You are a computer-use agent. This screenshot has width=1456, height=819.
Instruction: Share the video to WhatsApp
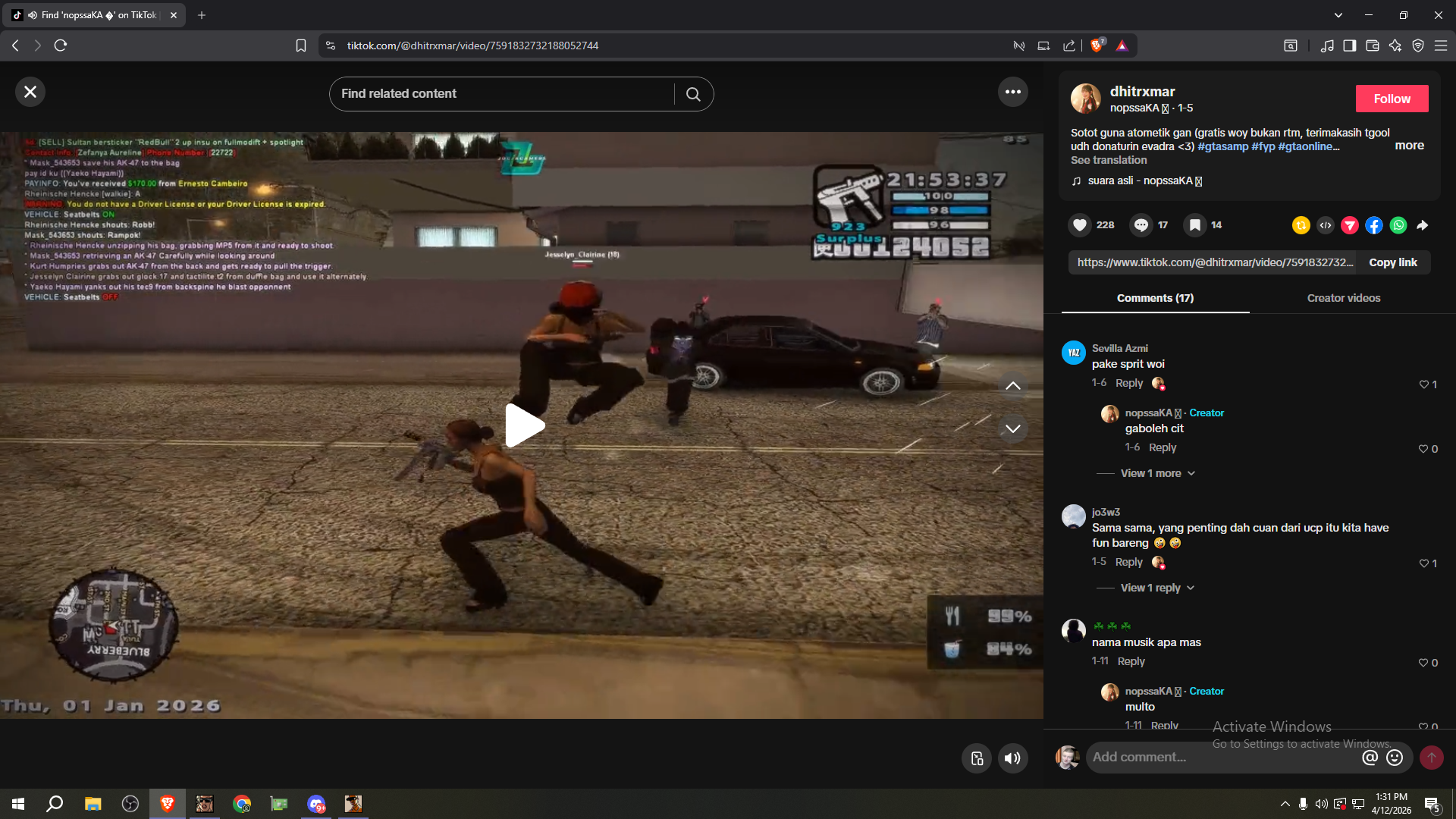coord(1398,225)
